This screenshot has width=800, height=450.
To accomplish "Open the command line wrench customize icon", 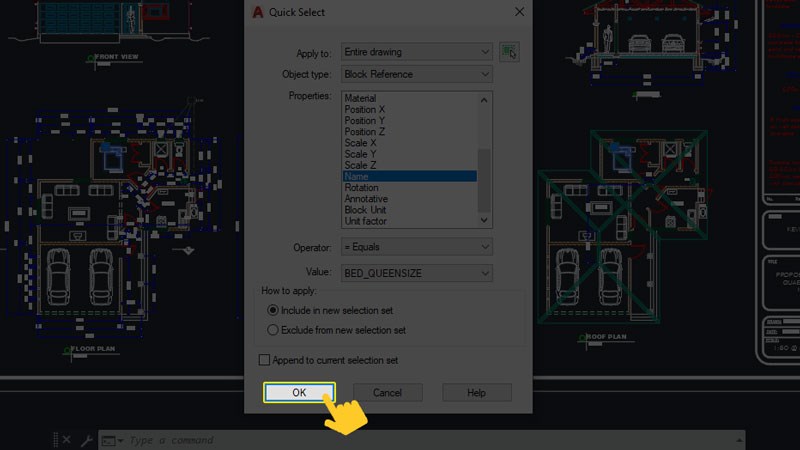I will click(x=86, y=440).
